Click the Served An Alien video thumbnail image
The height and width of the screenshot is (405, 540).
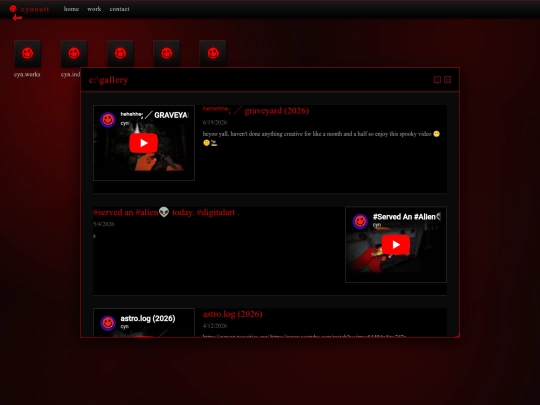[396, 244]
